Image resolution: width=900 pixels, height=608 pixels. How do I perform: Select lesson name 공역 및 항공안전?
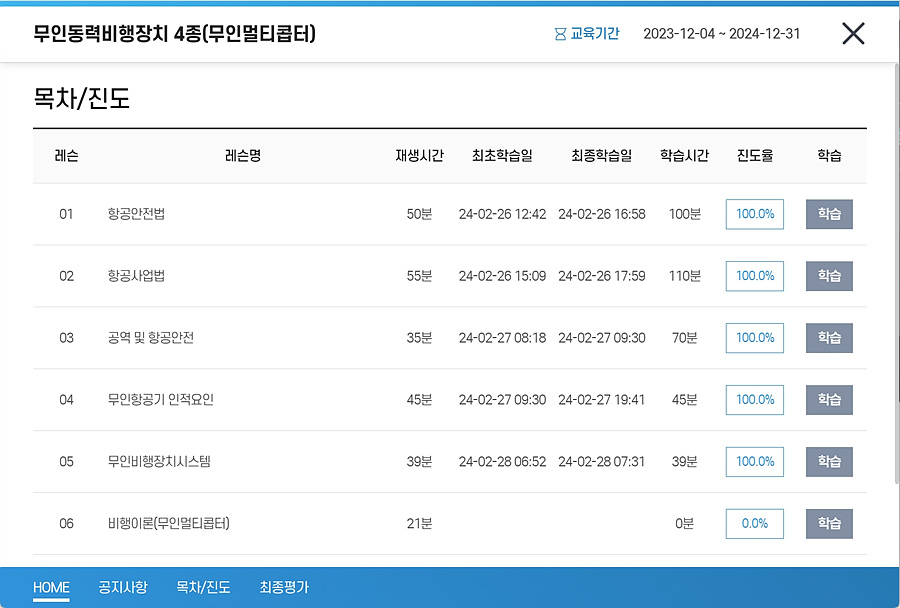[x=150, y=338]
